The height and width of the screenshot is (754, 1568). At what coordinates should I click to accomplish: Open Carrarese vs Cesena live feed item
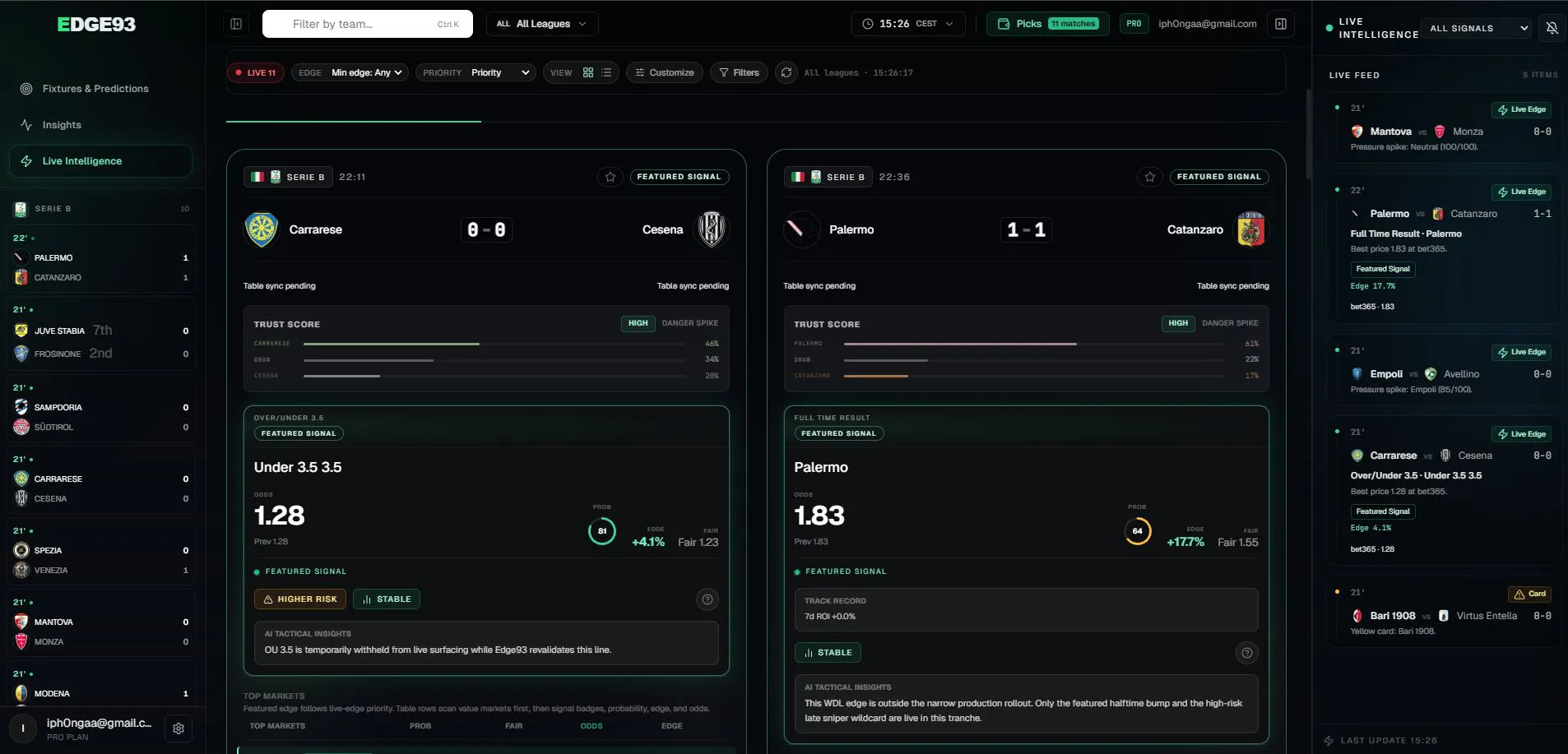coord(1444,492)
